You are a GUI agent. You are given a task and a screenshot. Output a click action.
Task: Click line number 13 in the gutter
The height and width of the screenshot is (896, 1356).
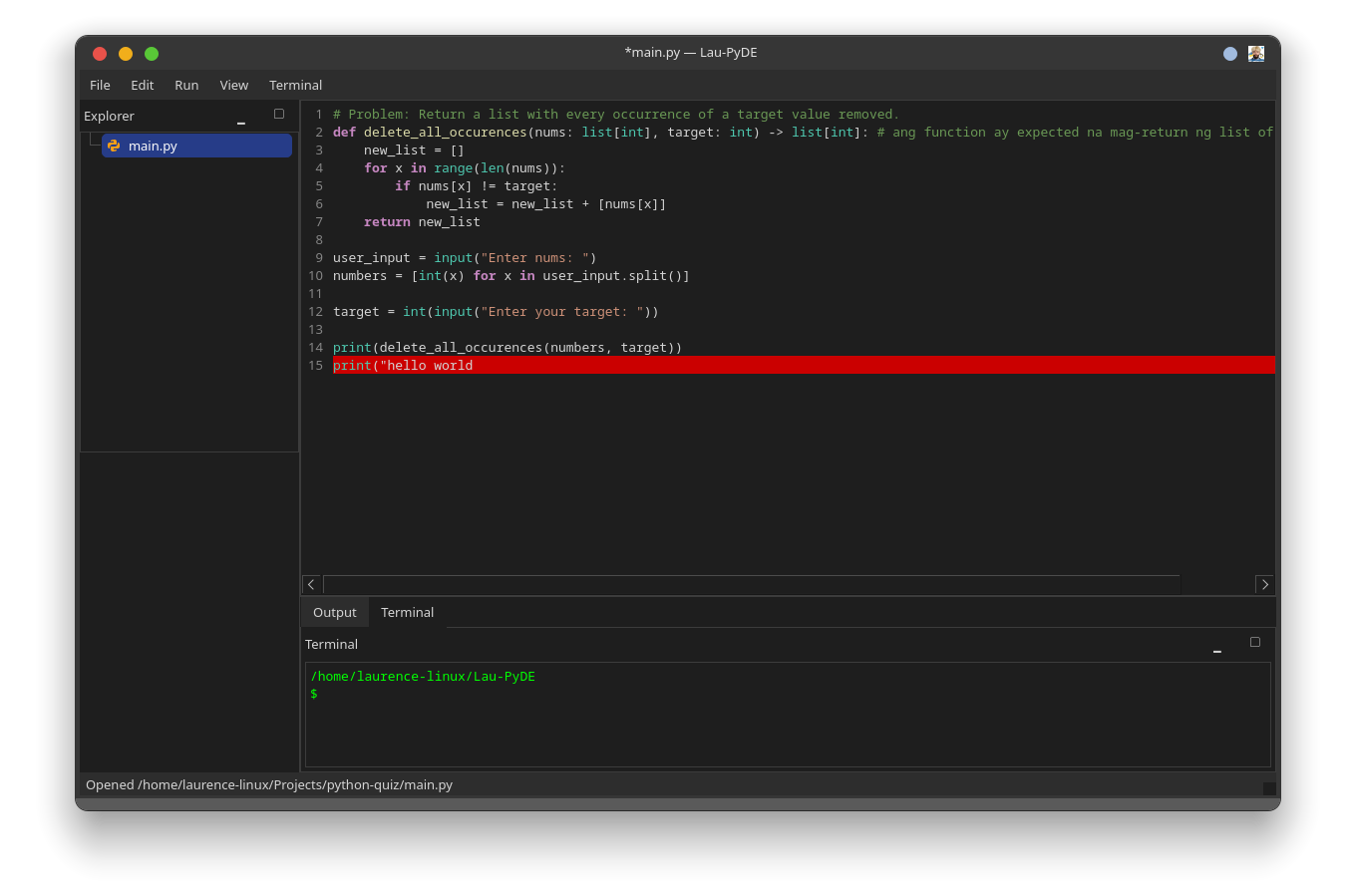click(x=315, y=330)
